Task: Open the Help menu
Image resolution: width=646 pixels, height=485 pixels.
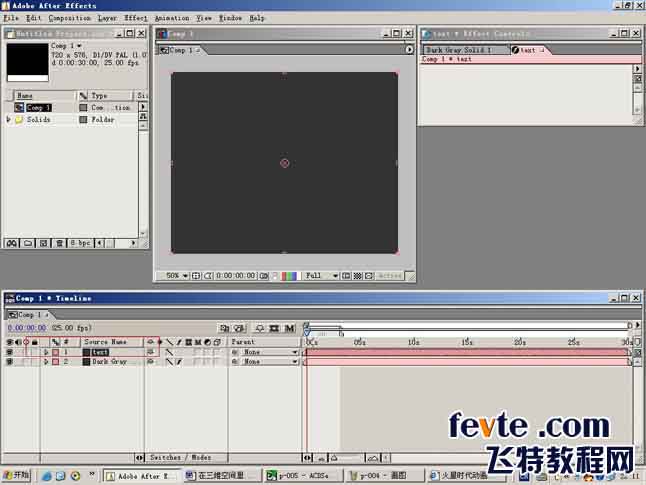Action: [257, 18]
